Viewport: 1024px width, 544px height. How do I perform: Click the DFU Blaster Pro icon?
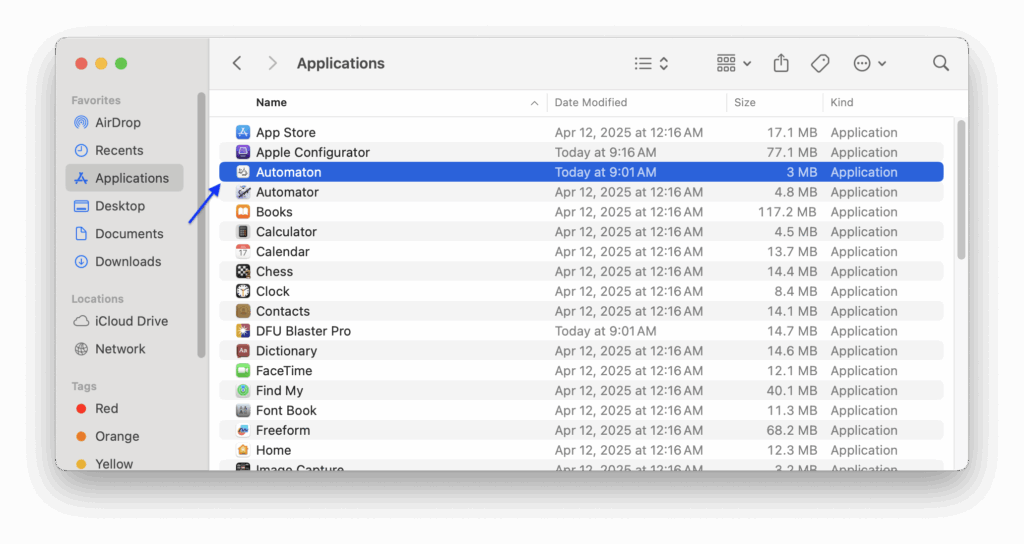click(243, 331)
